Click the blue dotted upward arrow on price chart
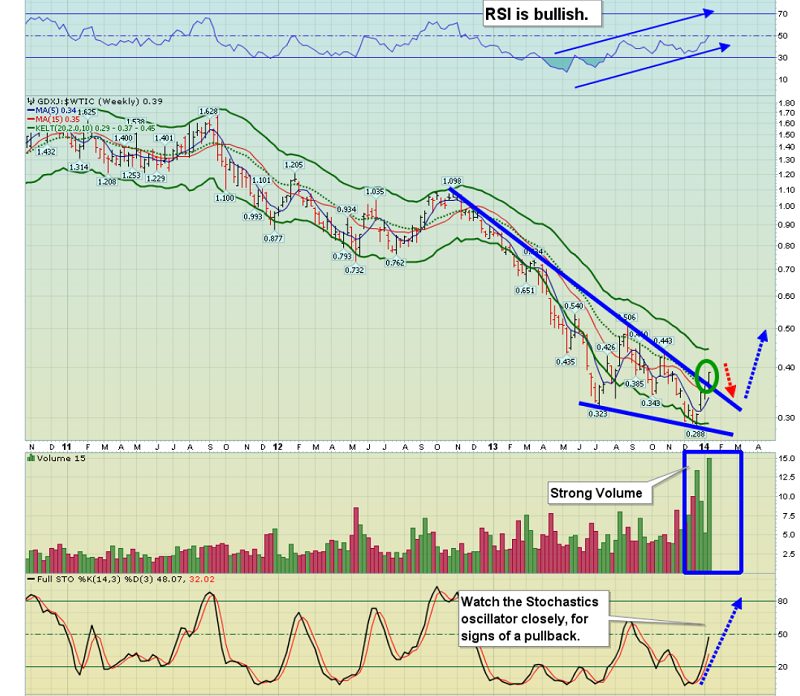Screen dimensions: 800x696 point(752,366)
